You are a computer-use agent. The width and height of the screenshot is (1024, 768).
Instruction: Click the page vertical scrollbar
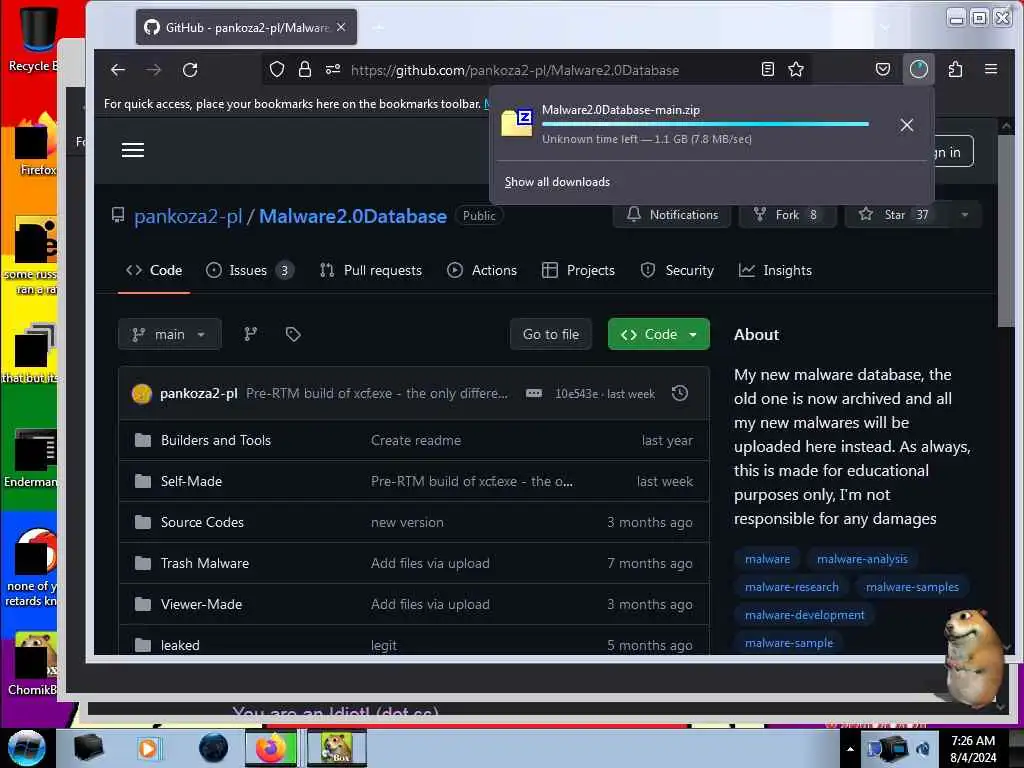coord(1006,229)
